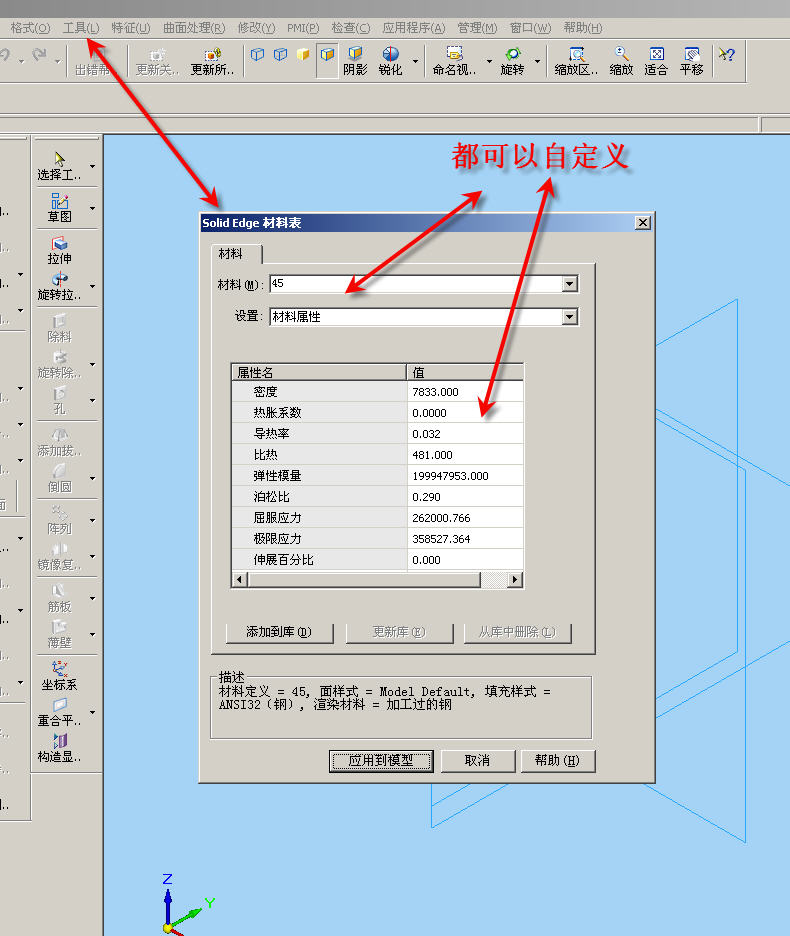Expand the 设置 dropdown arrow
Screen dimensions: 790x936
point(570,316)
